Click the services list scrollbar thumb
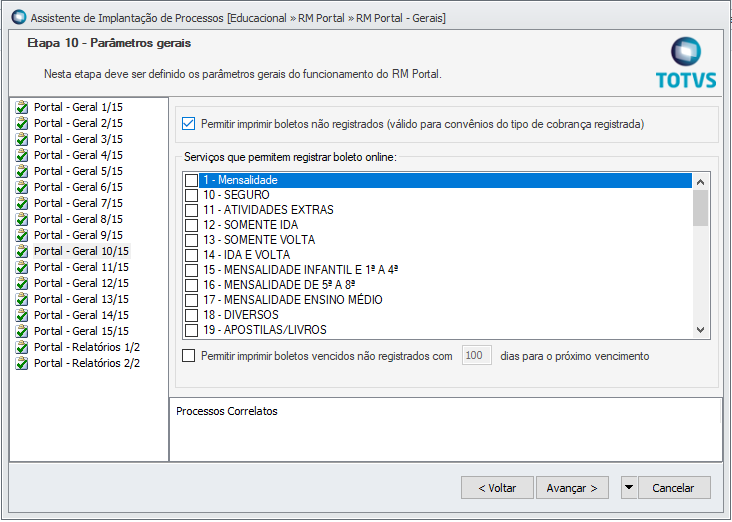Viewport: 732px width, 522px height. [700, 208]
